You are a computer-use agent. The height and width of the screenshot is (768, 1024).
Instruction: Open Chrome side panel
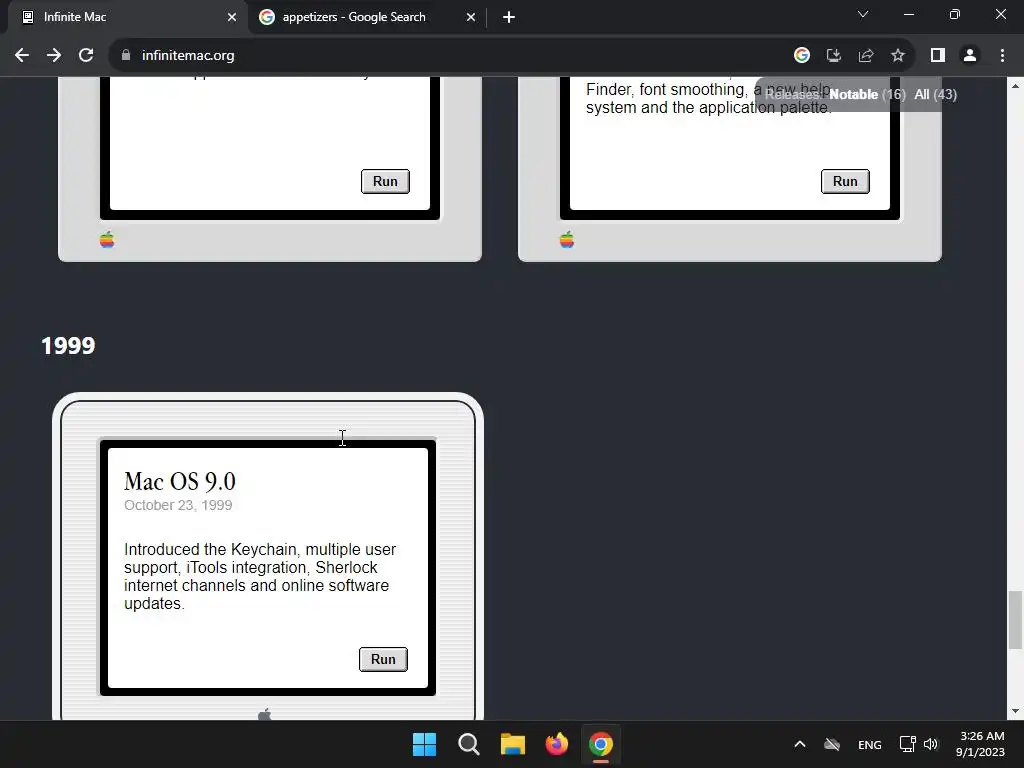coord(938,56)
